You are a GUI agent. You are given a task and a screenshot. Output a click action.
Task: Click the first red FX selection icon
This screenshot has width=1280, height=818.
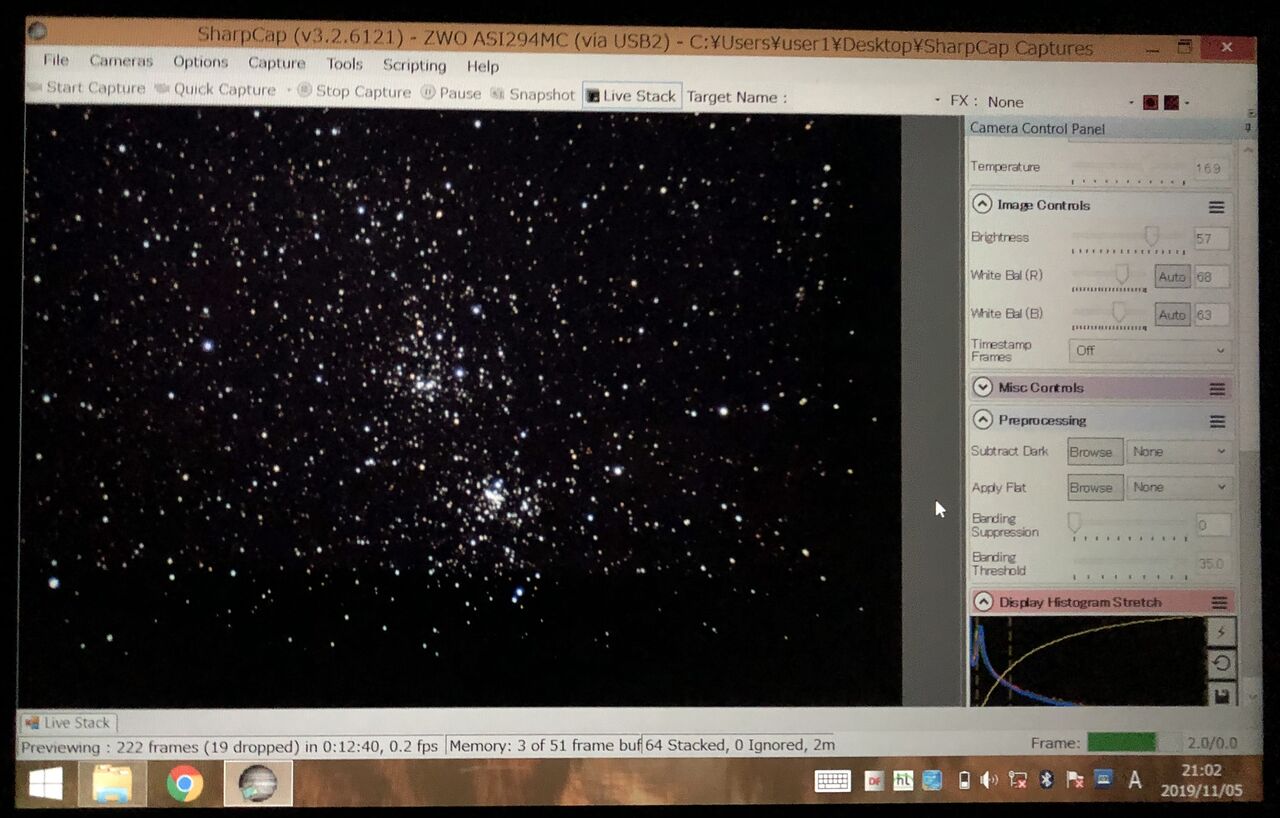point(1150,102)
